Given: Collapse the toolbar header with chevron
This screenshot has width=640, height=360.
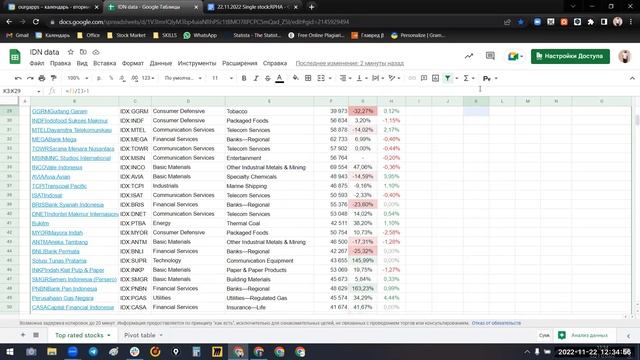Looking at the screenshot, I should click(632, 78).
